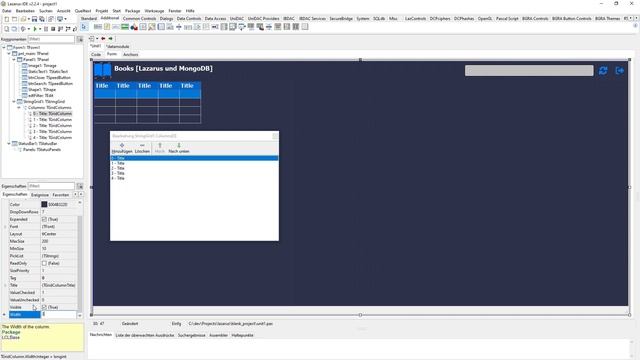The width and height of the screenshot is (640, 360).
Task: Click the Color property swatch in object inspector
Action: click(x=44, y=204)
